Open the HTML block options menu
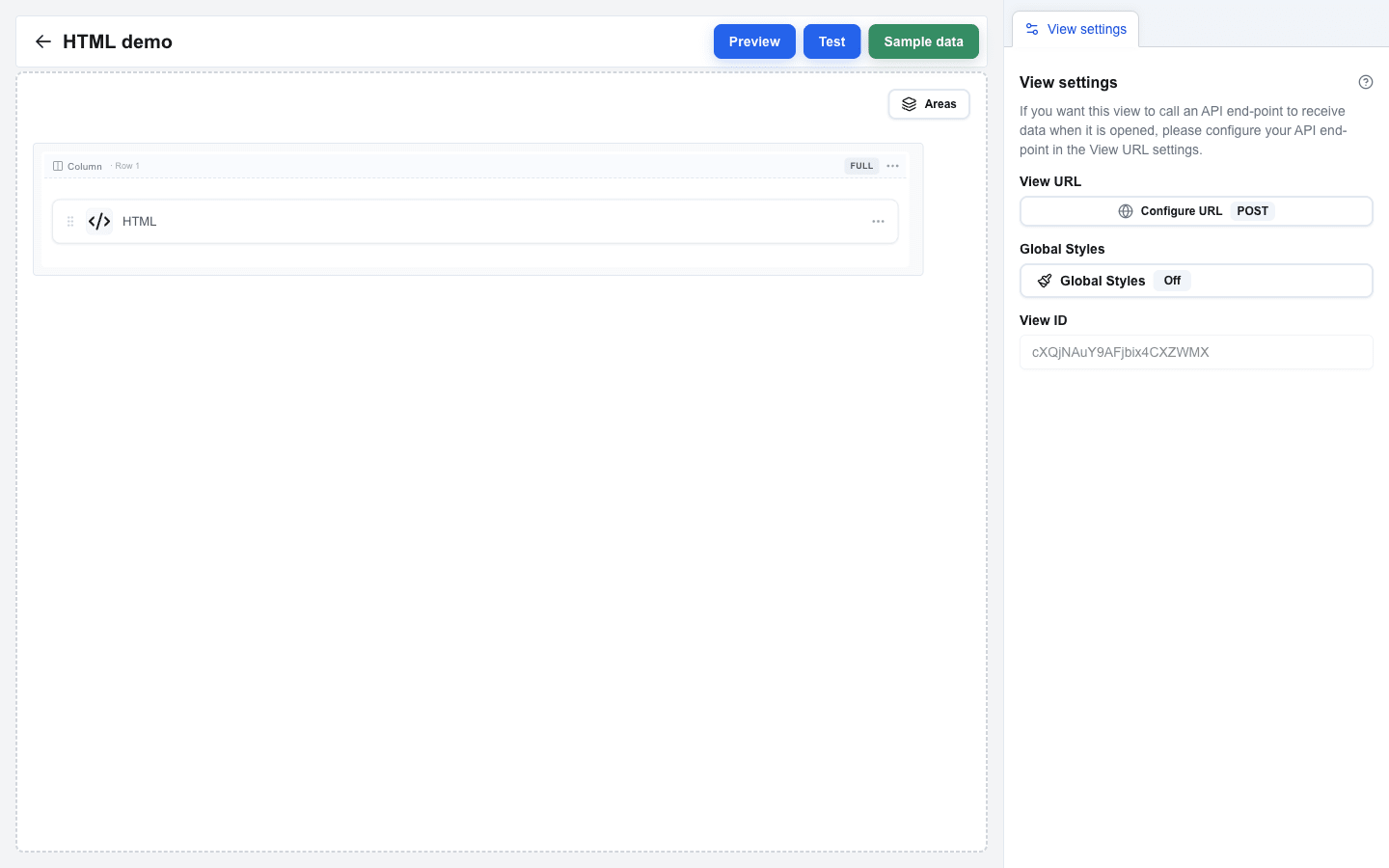The width and height of the screenshot is (1389, 868). pos(878,222)
